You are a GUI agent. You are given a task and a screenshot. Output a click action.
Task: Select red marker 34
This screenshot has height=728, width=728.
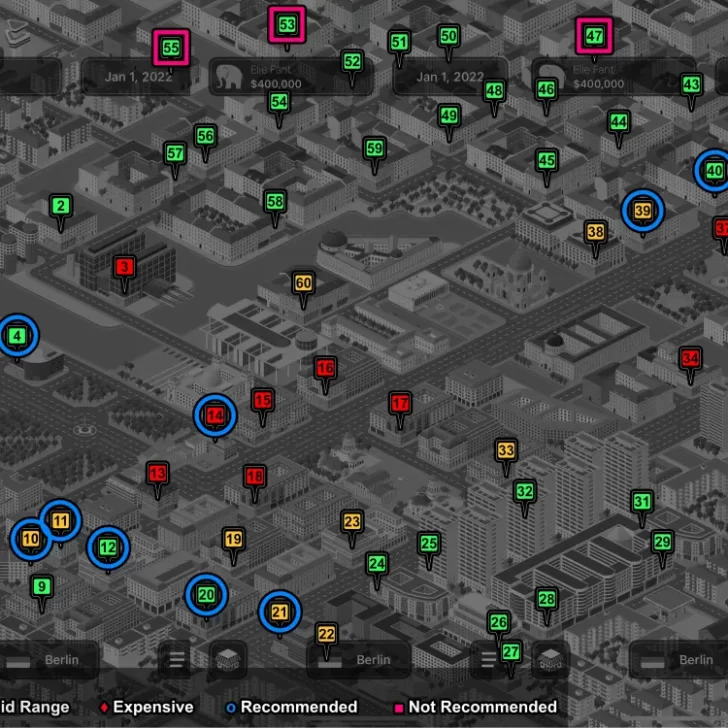click(x=690, y=358)
